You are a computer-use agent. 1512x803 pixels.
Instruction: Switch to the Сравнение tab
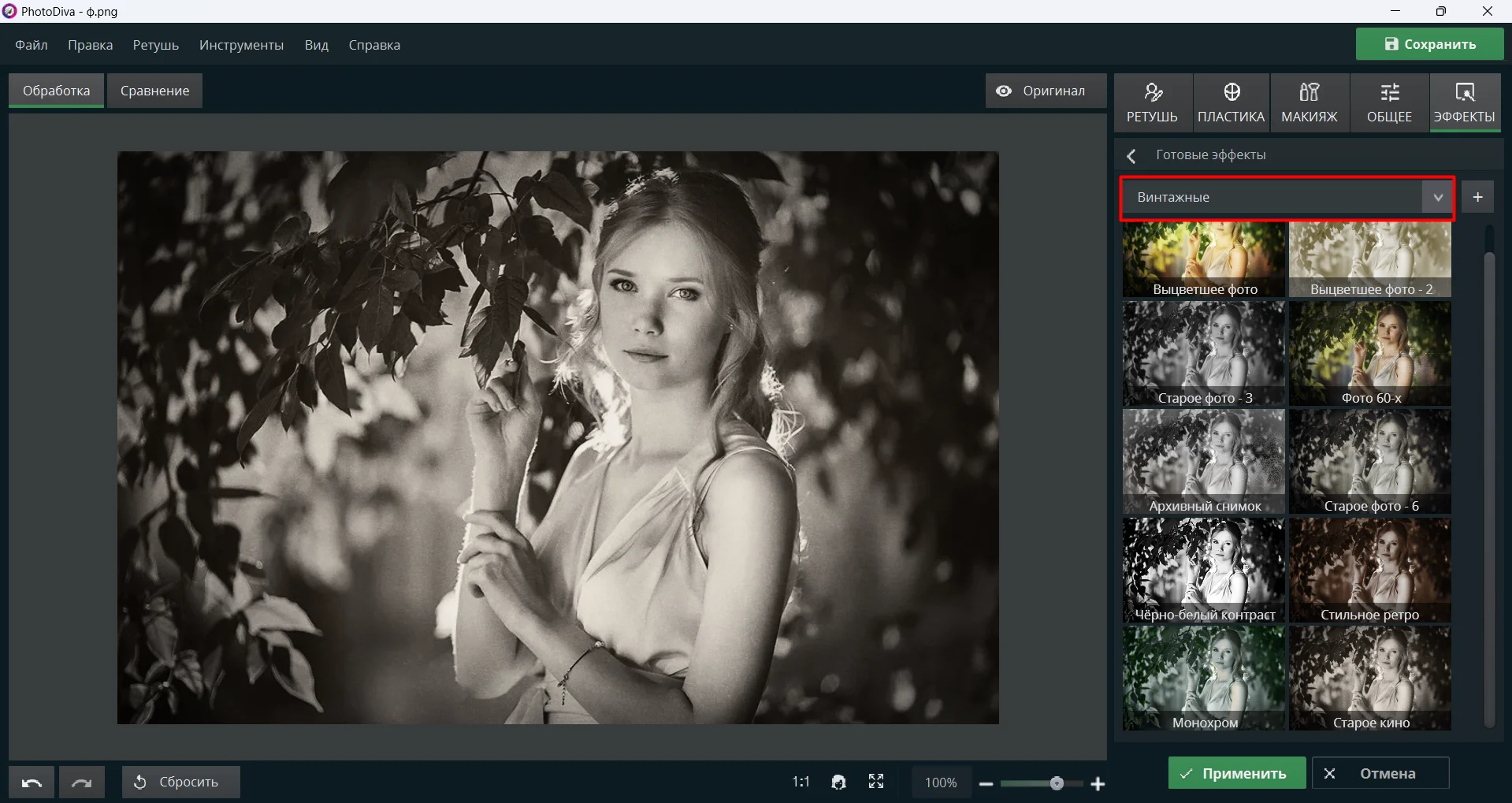pos(155,91)
